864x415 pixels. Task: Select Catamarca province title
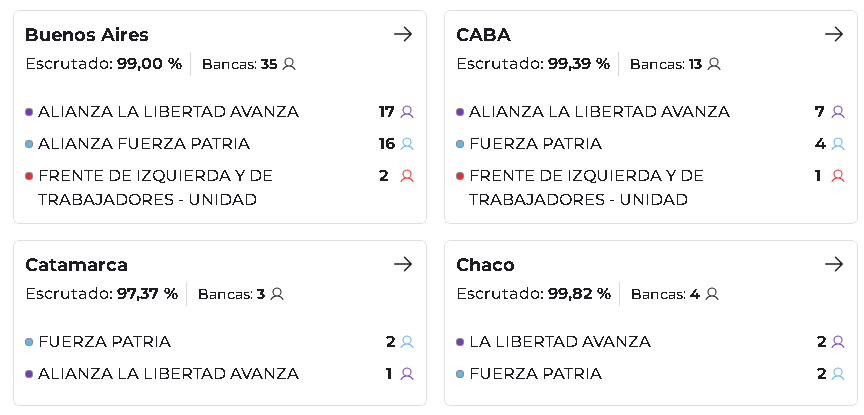click(76, 265)
